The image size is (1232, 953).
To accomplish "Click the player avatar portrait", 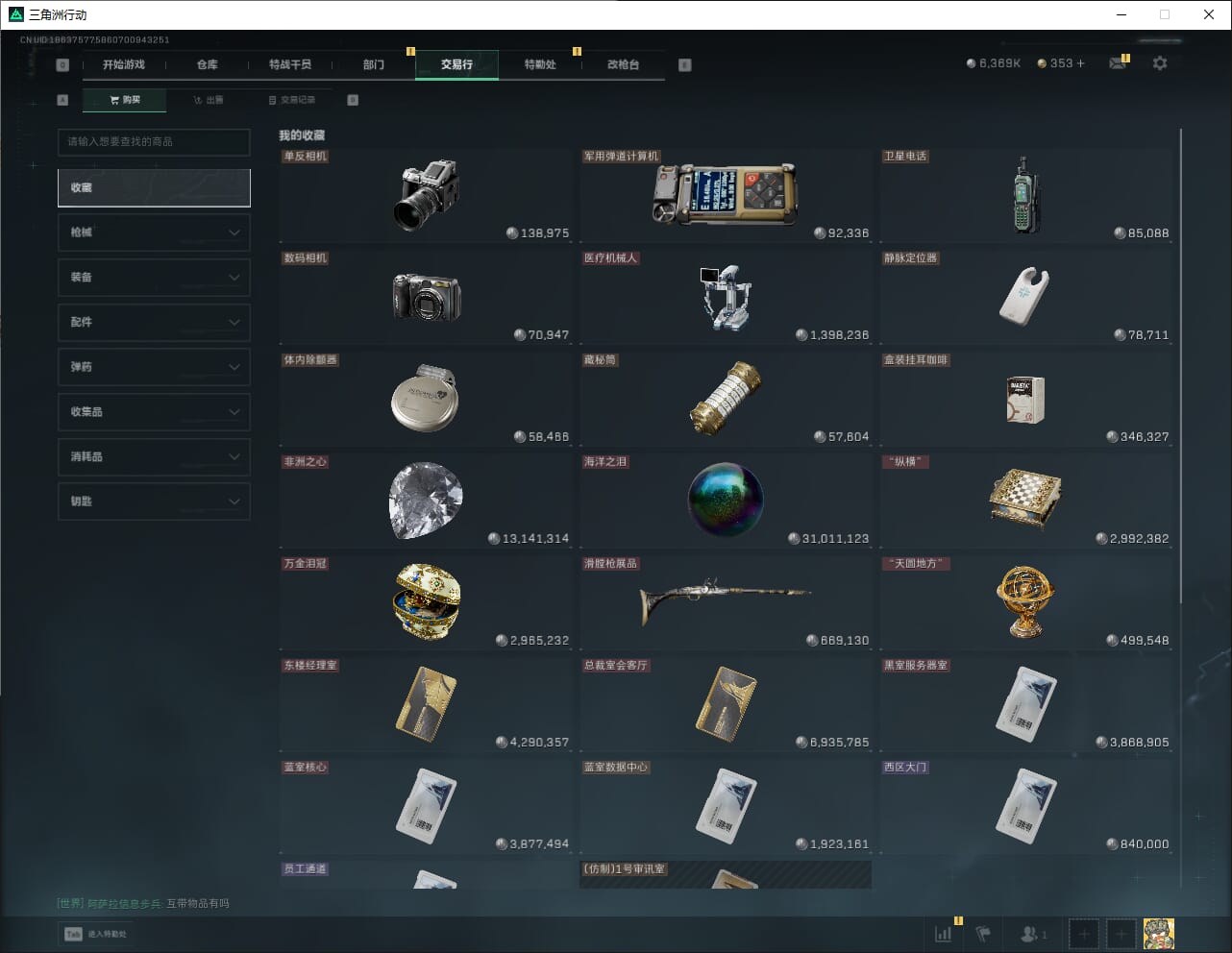I will [1159, 934].
